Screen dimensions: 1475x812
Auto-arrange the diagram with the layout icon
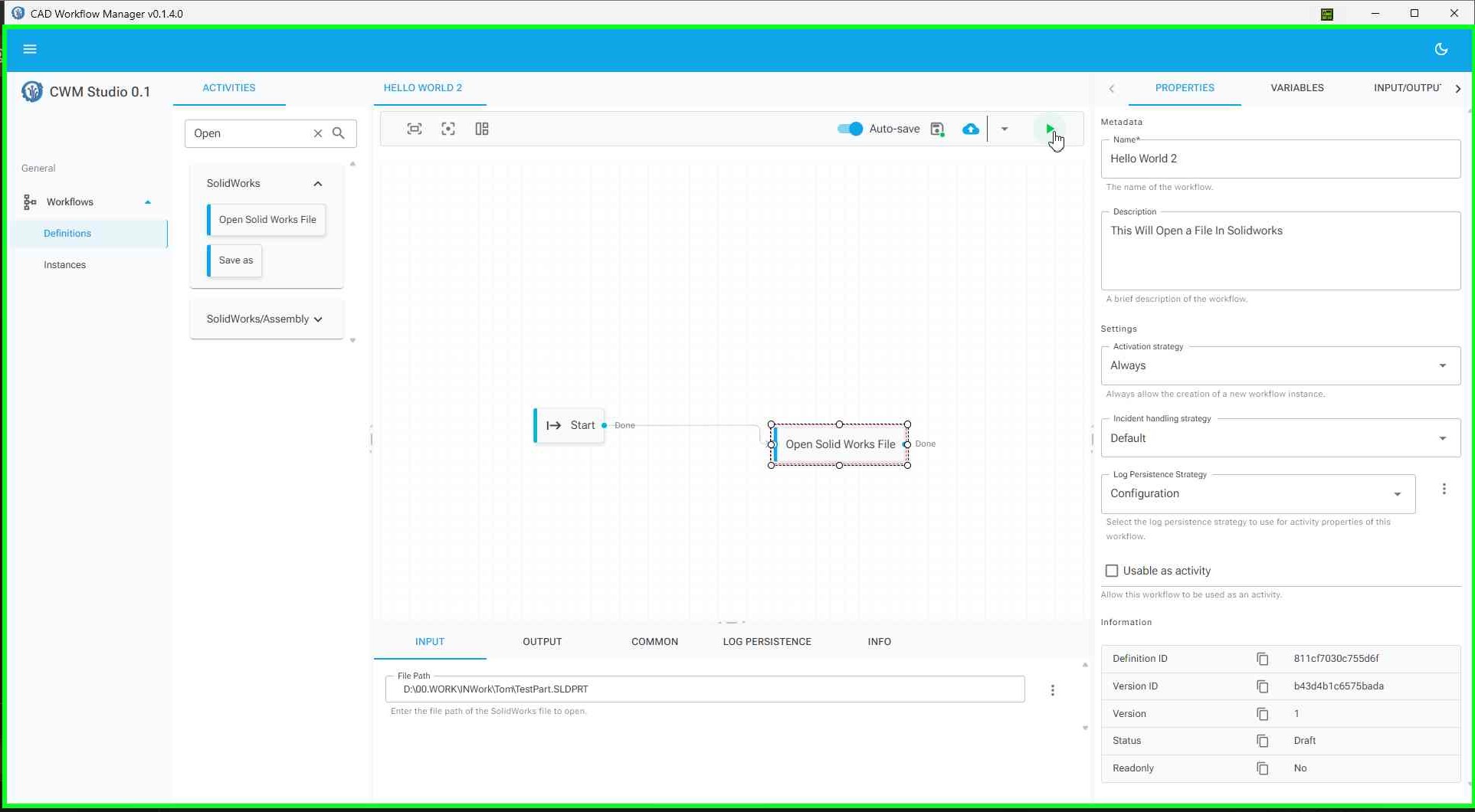click(x=481, y=128)
